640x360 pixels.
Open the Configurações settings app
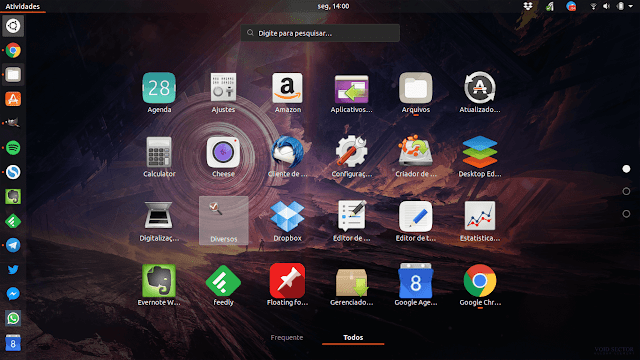pos(351,152)
